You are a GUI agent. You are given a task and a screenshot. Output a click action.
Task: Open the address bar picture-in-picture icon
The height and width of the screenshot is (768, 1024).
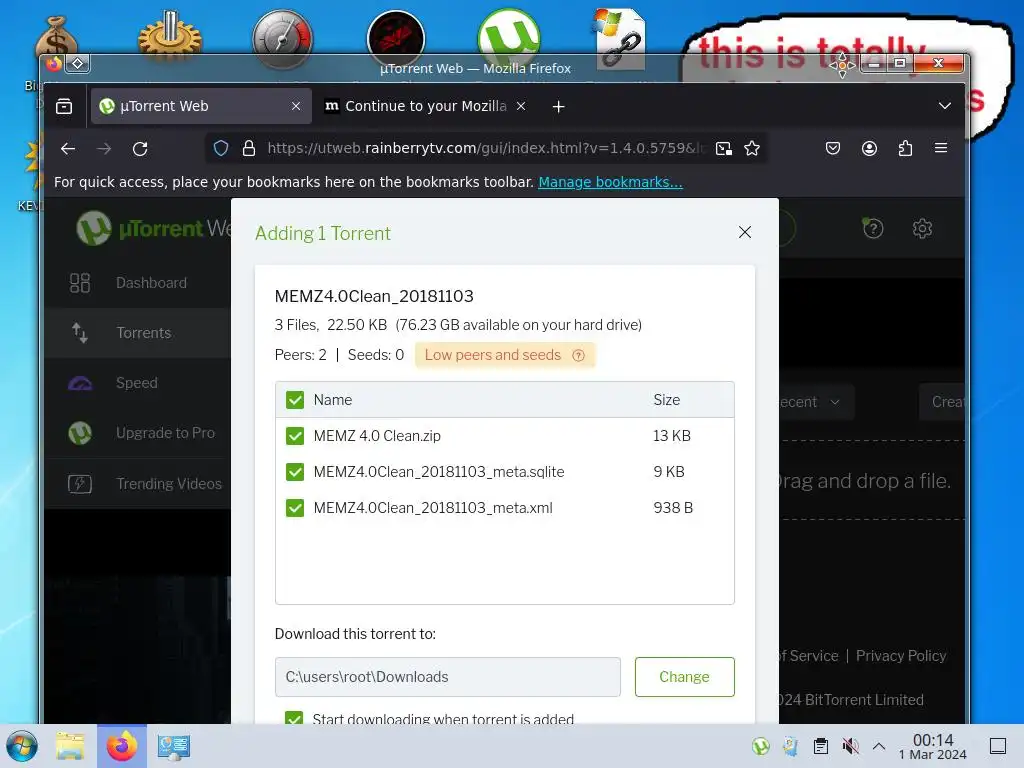click(724, 149)
